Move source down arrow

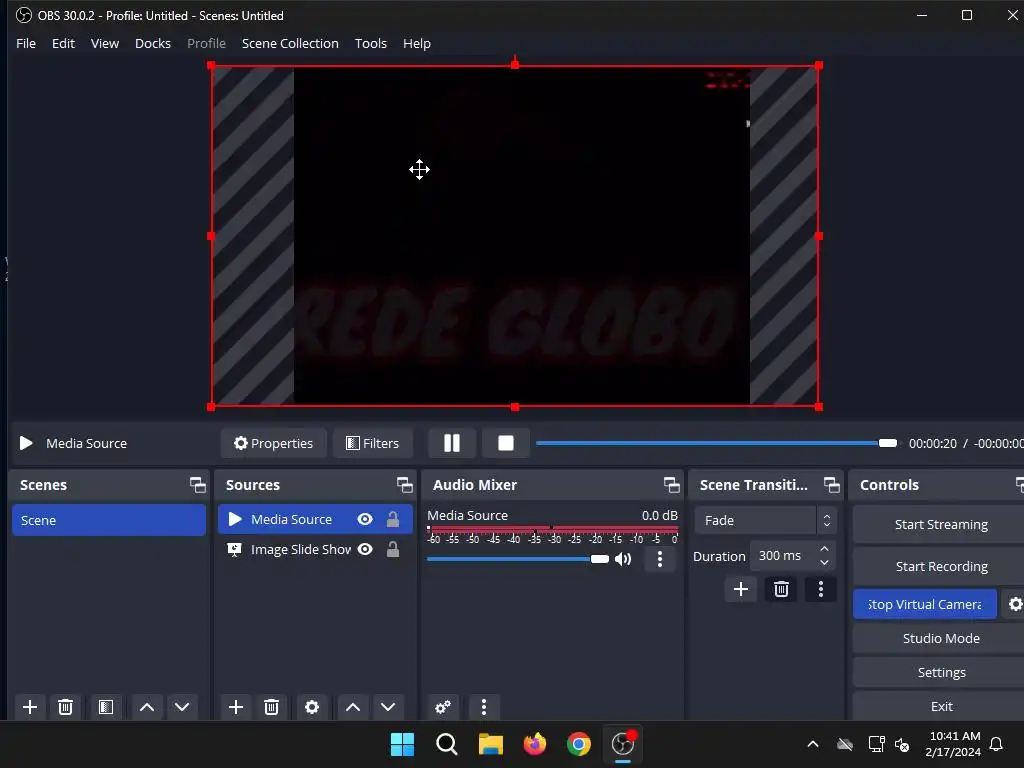tap(388, 707)
